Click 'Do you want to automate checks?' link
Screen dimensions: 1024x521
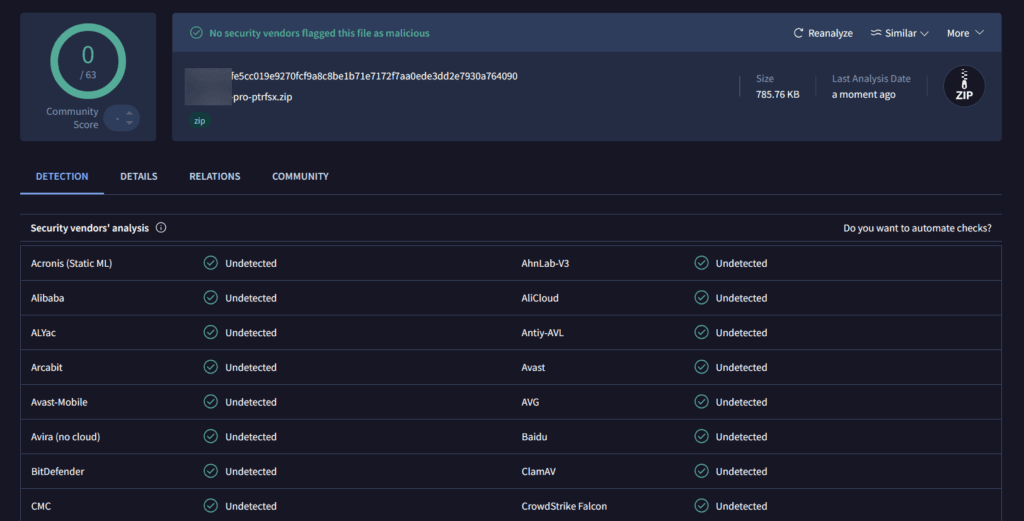coord(917,228)
